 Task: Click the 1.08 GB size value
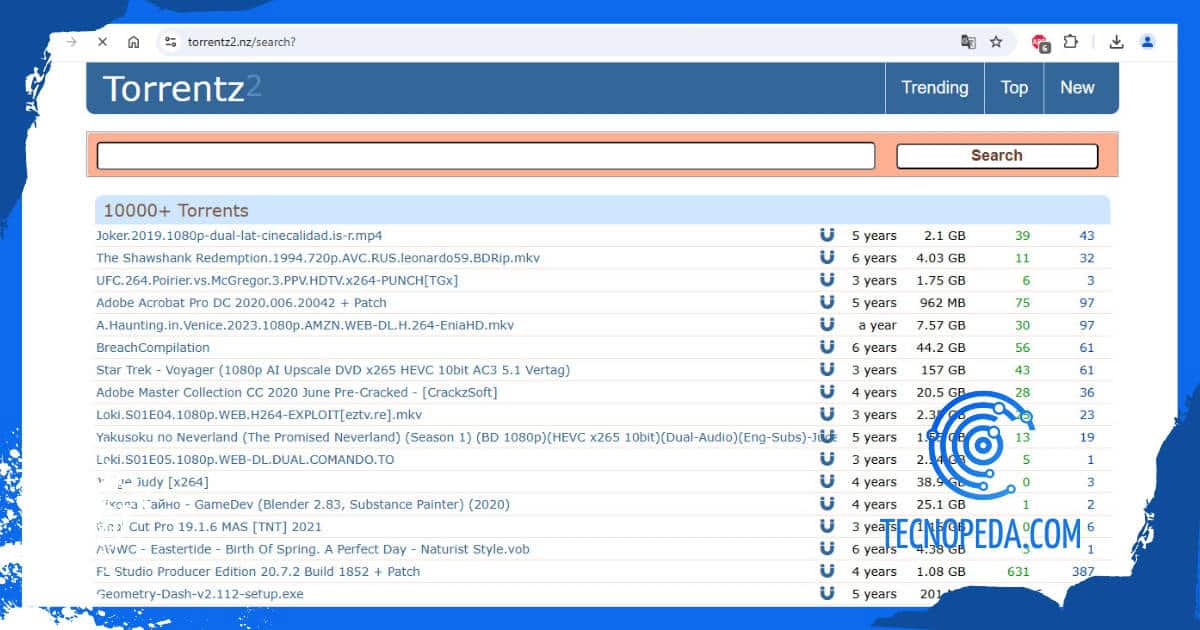941,572
